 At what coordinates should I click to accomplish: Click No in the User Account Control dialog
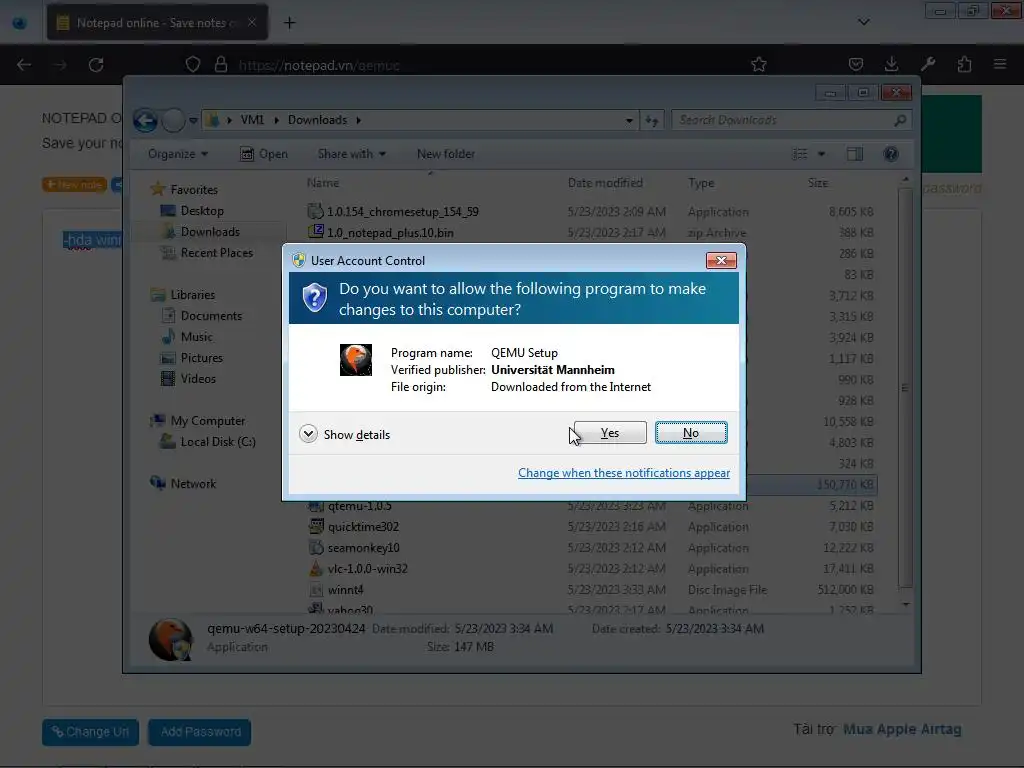click(x=691, y=433)
